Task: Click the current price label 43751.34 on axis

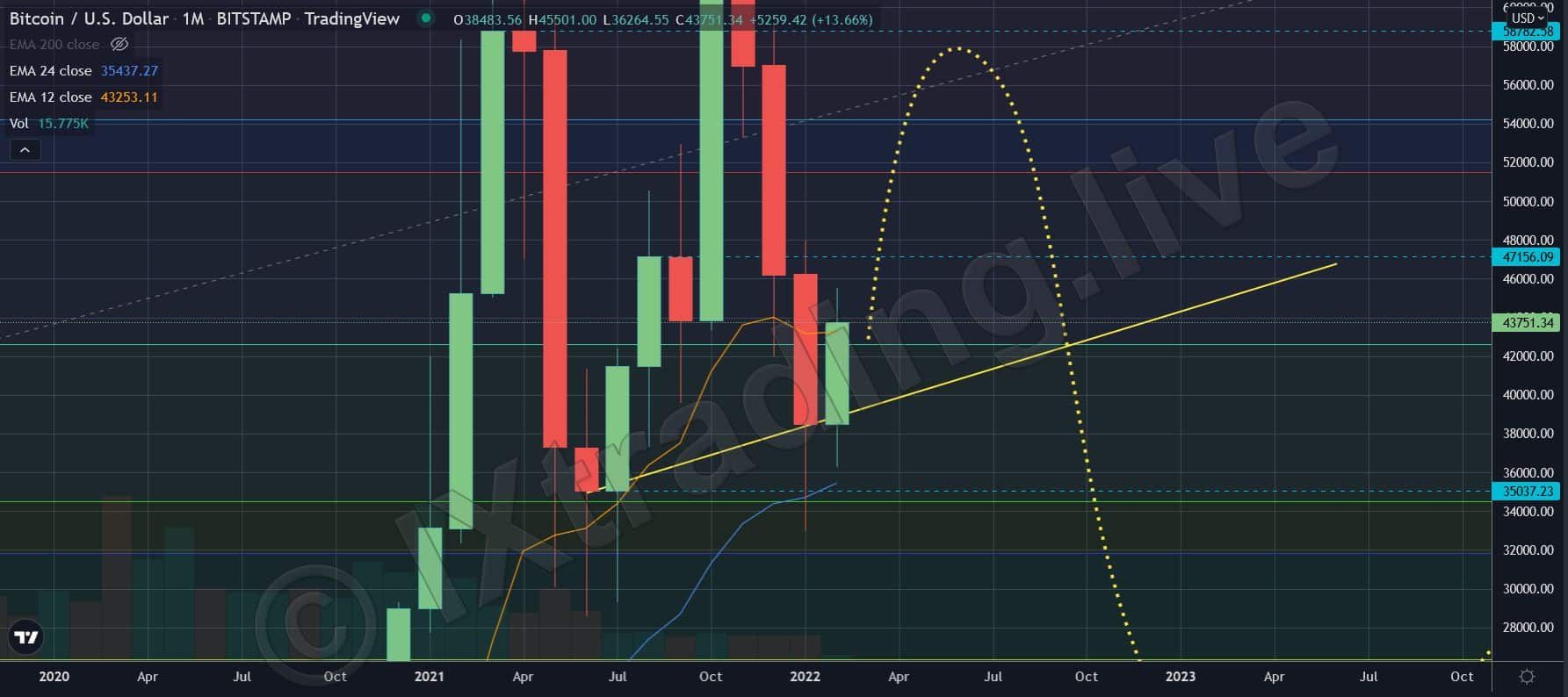Action: 1528,323
